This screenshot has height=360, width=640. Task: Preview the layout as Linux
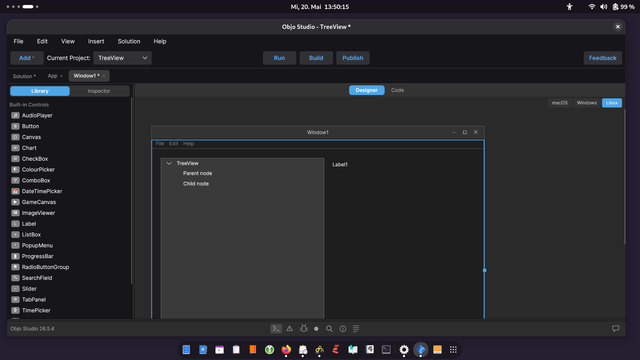pos(612,103)
